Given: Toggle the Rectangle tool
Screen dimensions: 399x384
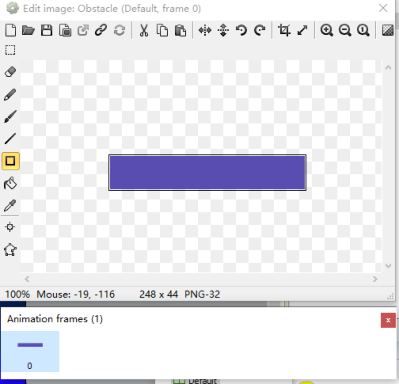Looking at the screenshot, I should click(x=10, y=161).
